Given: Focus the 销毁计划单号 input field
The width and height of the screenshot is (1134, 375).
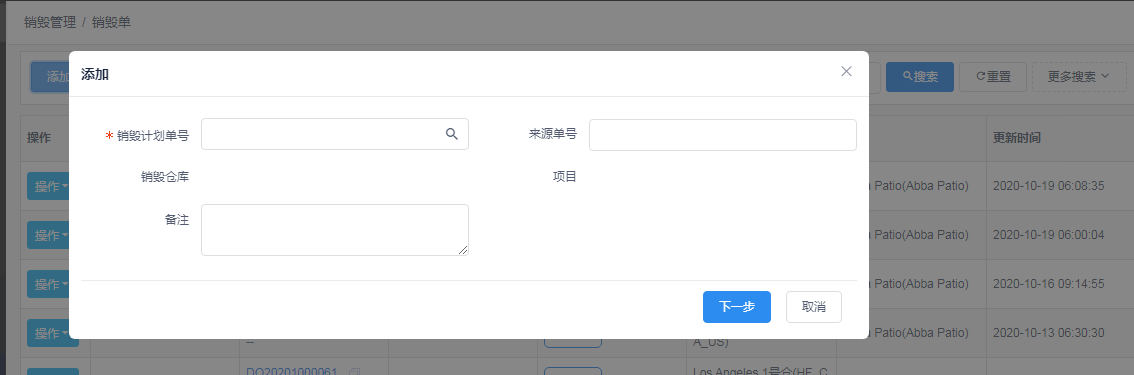Looking at the screenshot, I should pyautogui.click(x=335, y=134).
